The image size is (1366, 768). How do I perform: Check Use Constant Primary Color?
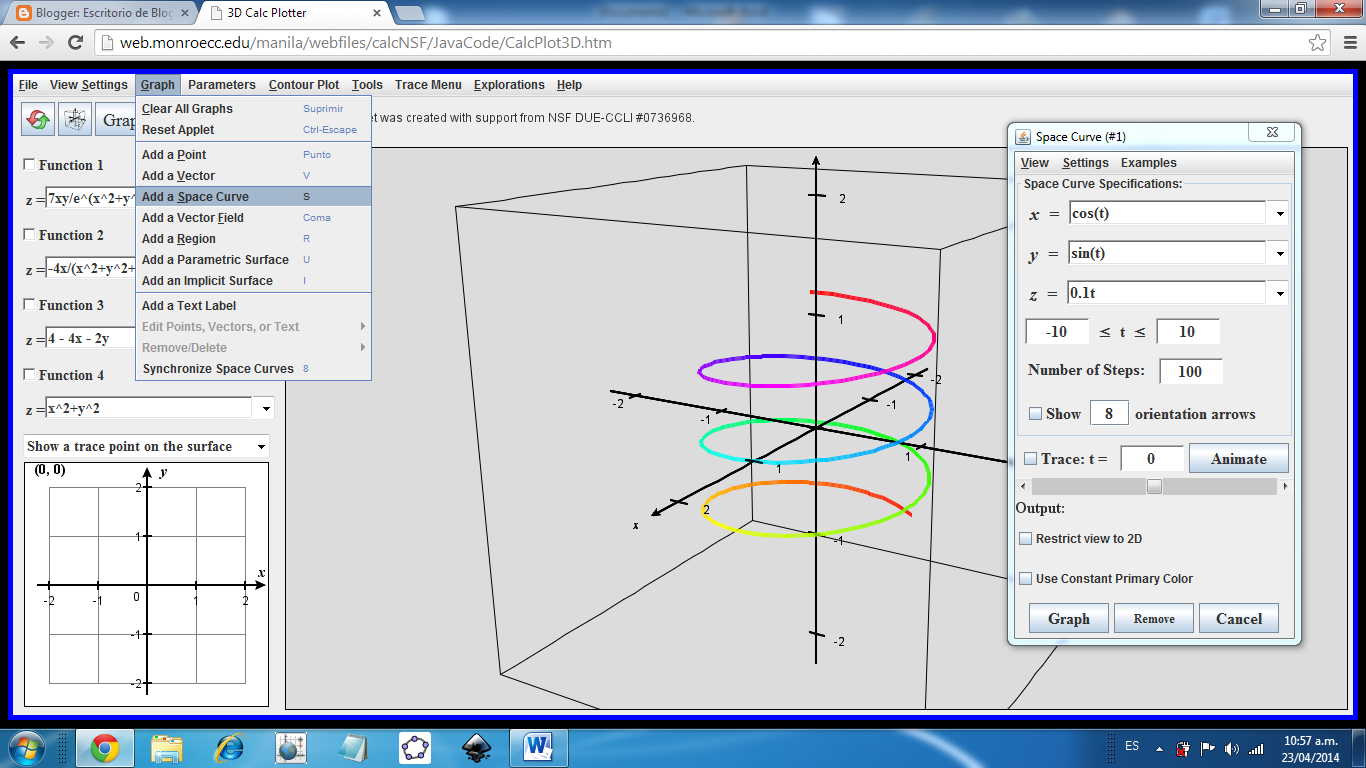point(1026,578)
